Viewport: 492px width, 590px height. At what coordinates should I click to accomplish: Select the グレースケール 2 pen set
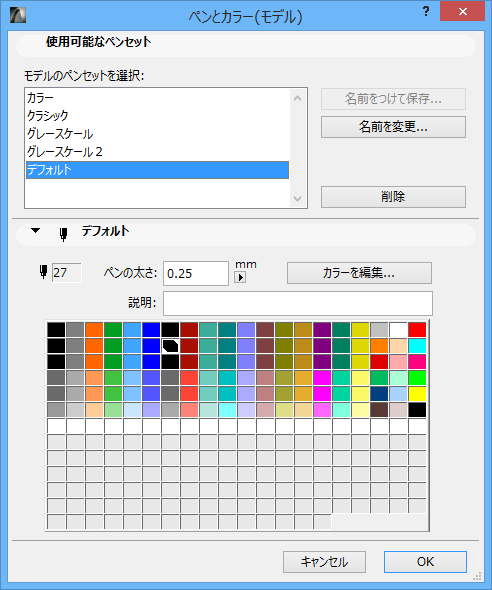[157, 152]
